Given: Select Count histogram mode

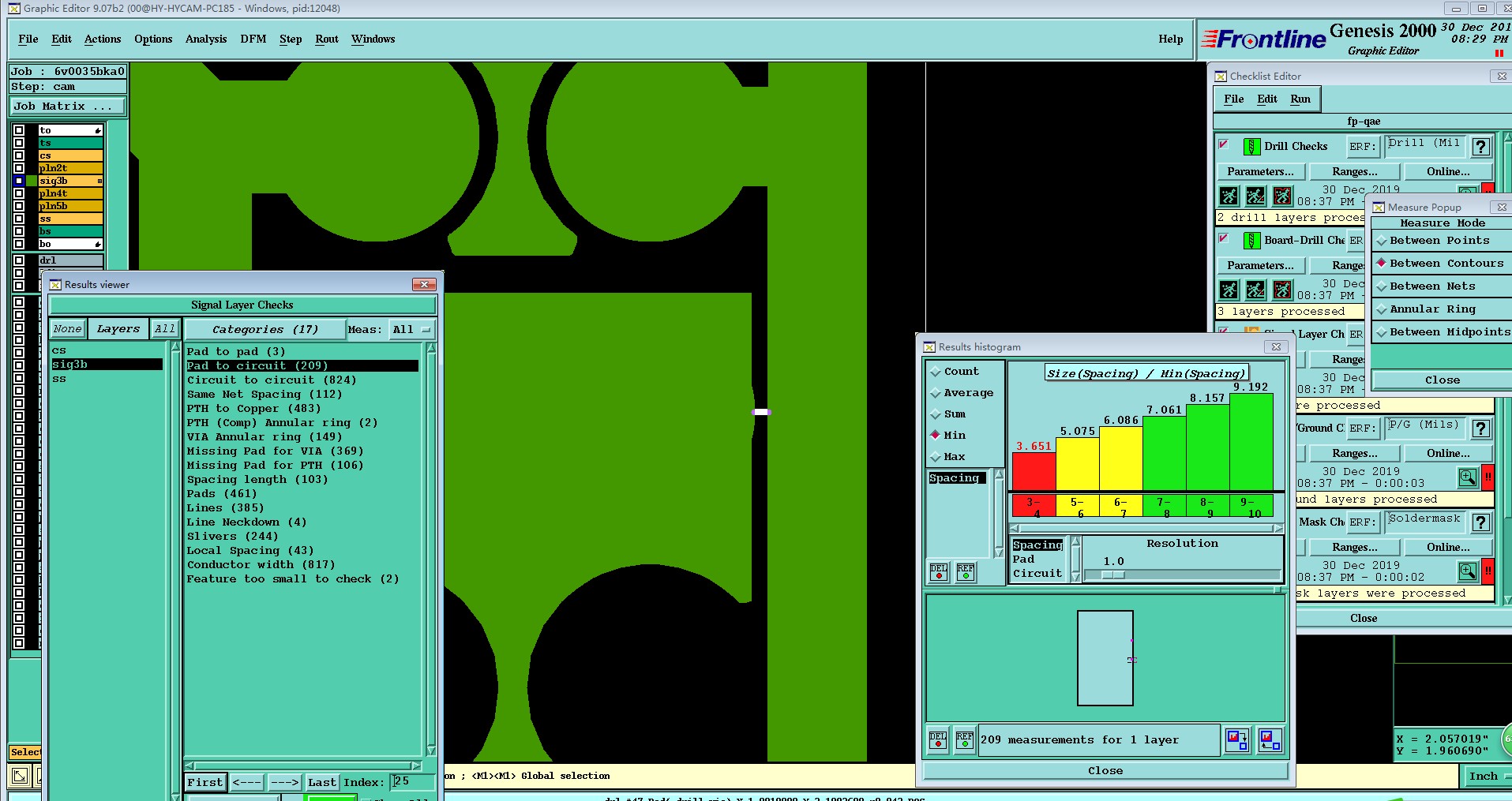Looking at the screenshot, I should coord(955,372).
